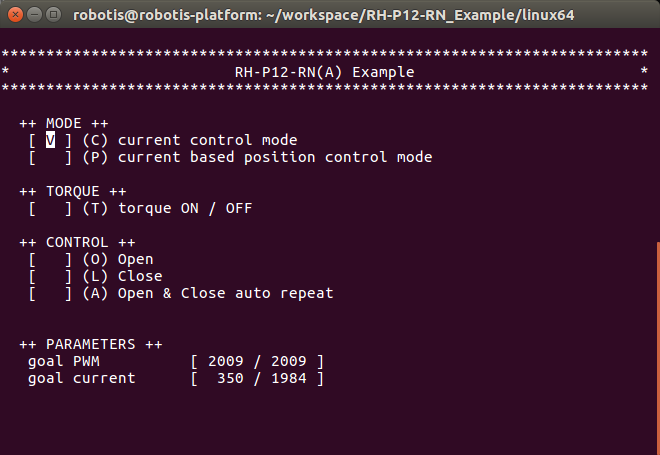The width and height of the screenshot is (660, 455).
Task: Tick the (L) Close control checkbox
Action: (50, 277)
